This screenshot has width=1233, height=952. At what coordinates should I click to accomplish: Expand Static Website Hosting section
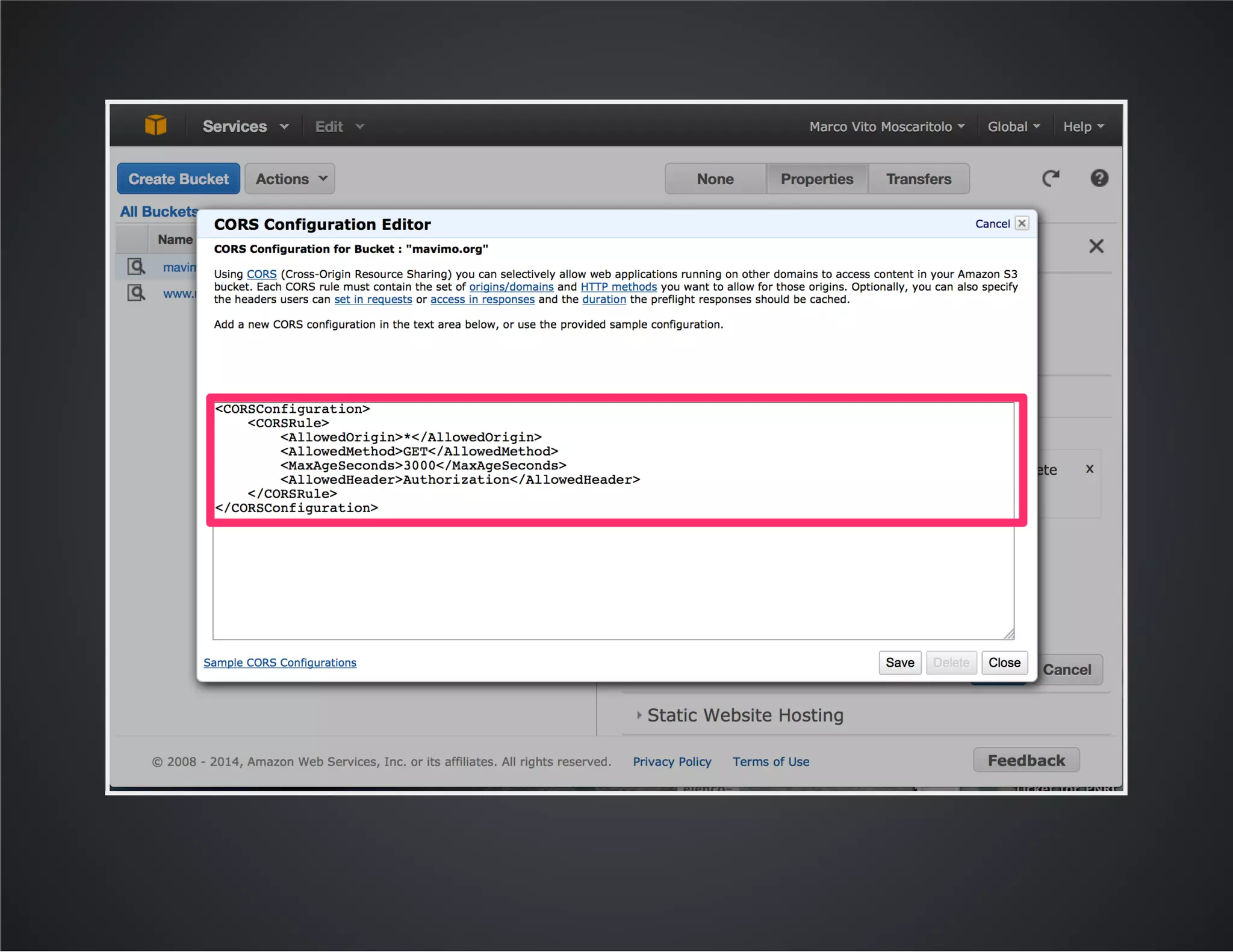tap(744, 715)
